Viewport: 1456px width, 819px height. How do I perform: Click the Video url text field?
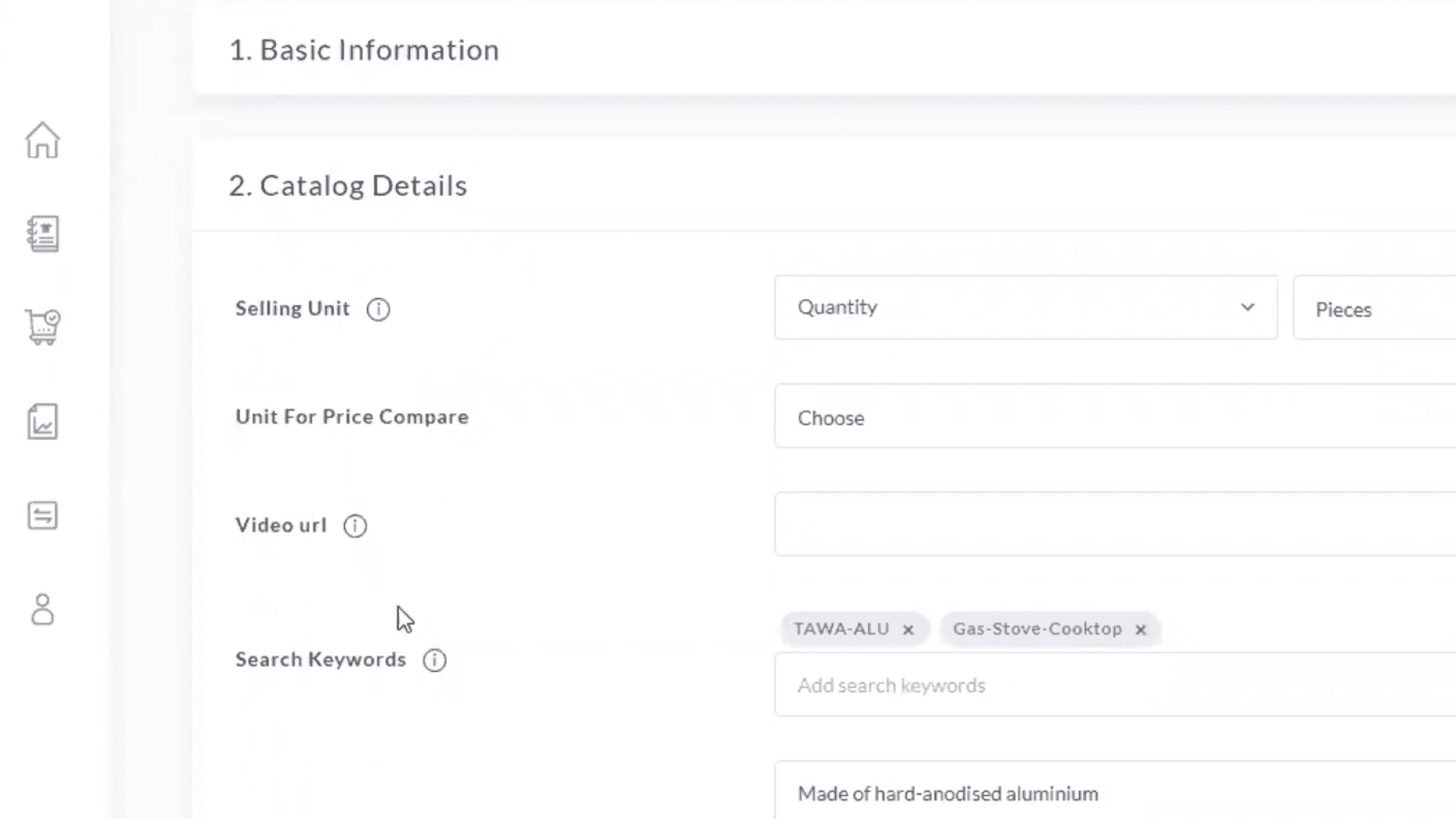point(1115,525)
